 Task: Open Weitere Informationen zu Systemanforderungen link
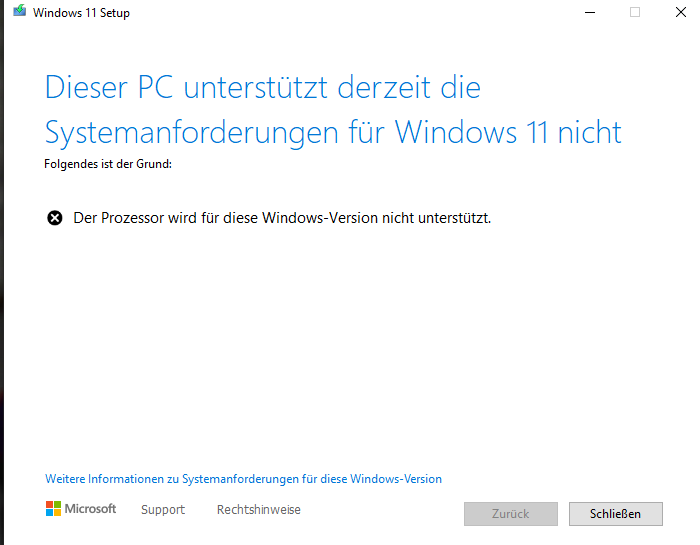[x=243, y=479]
